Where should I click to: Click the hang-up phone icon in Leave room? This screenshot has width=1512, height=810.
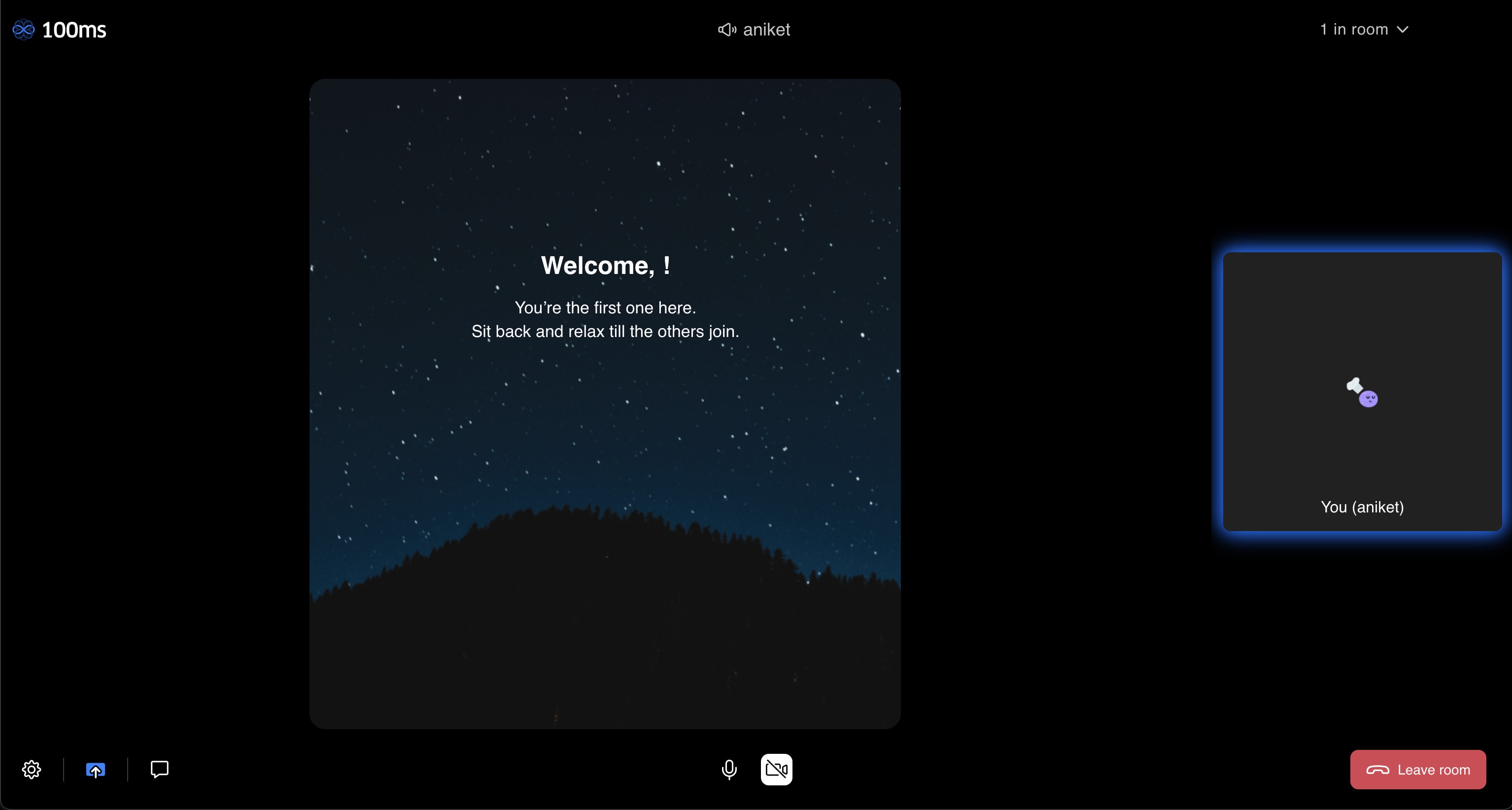click(x=1377, y=770)
